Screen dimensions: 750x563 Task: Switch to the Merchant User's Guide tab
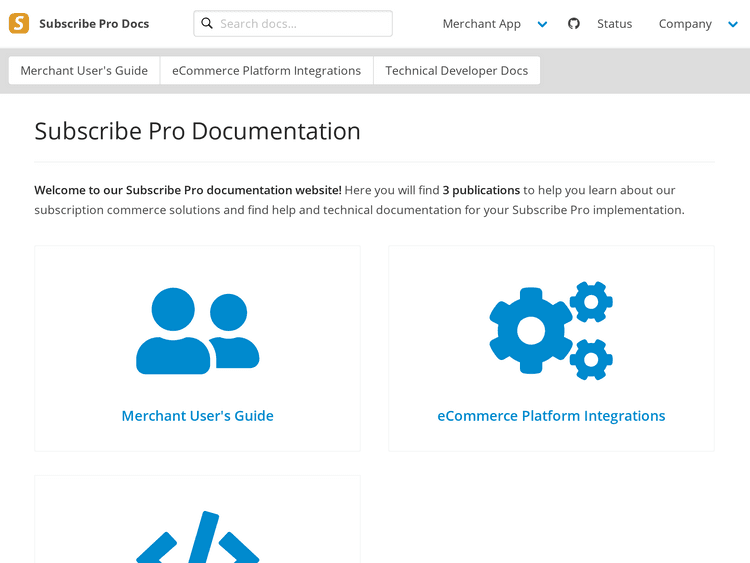click(x=84, y=70)
